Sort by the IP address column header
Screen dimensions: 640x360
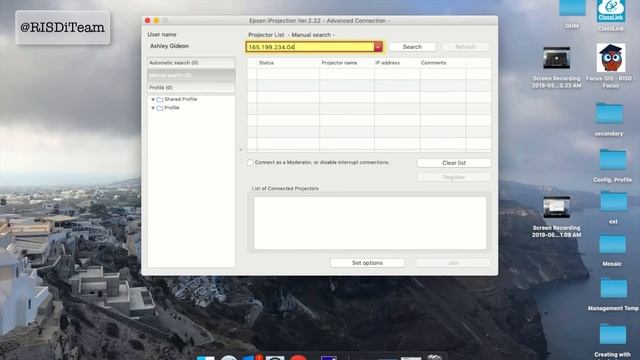tap(397, 63)
